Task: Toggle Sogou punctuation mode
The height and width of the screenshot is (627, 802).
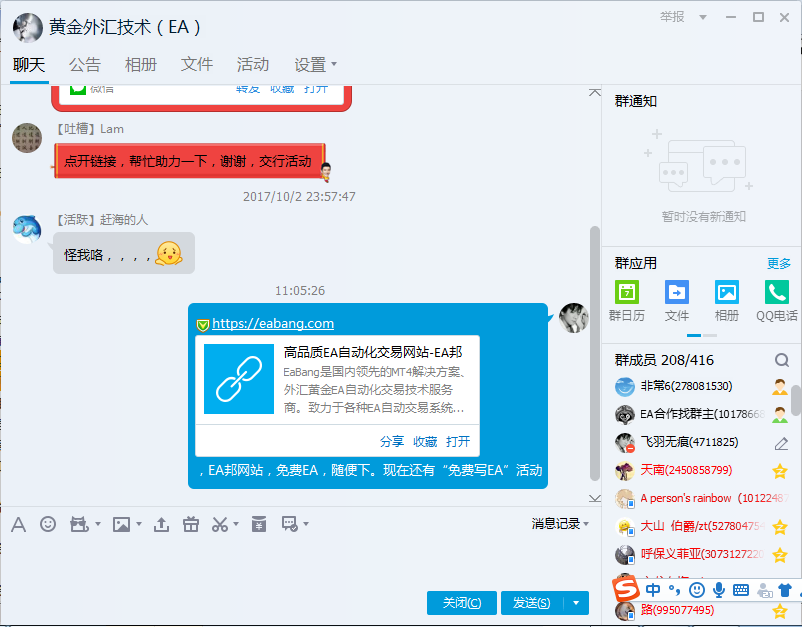Action: [675, 590]
